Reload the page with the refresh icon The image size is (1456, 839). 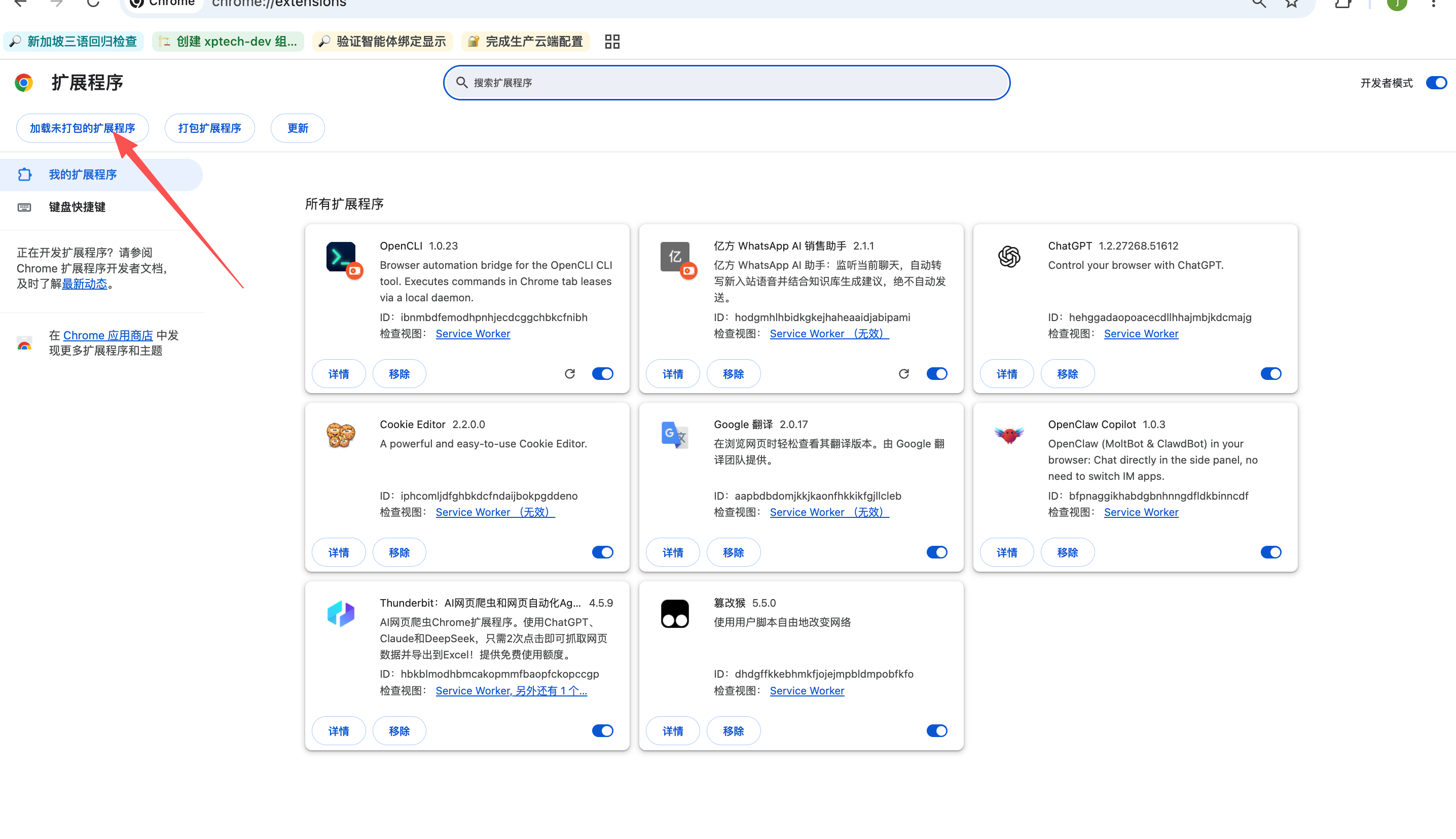[x=93, y=3]
